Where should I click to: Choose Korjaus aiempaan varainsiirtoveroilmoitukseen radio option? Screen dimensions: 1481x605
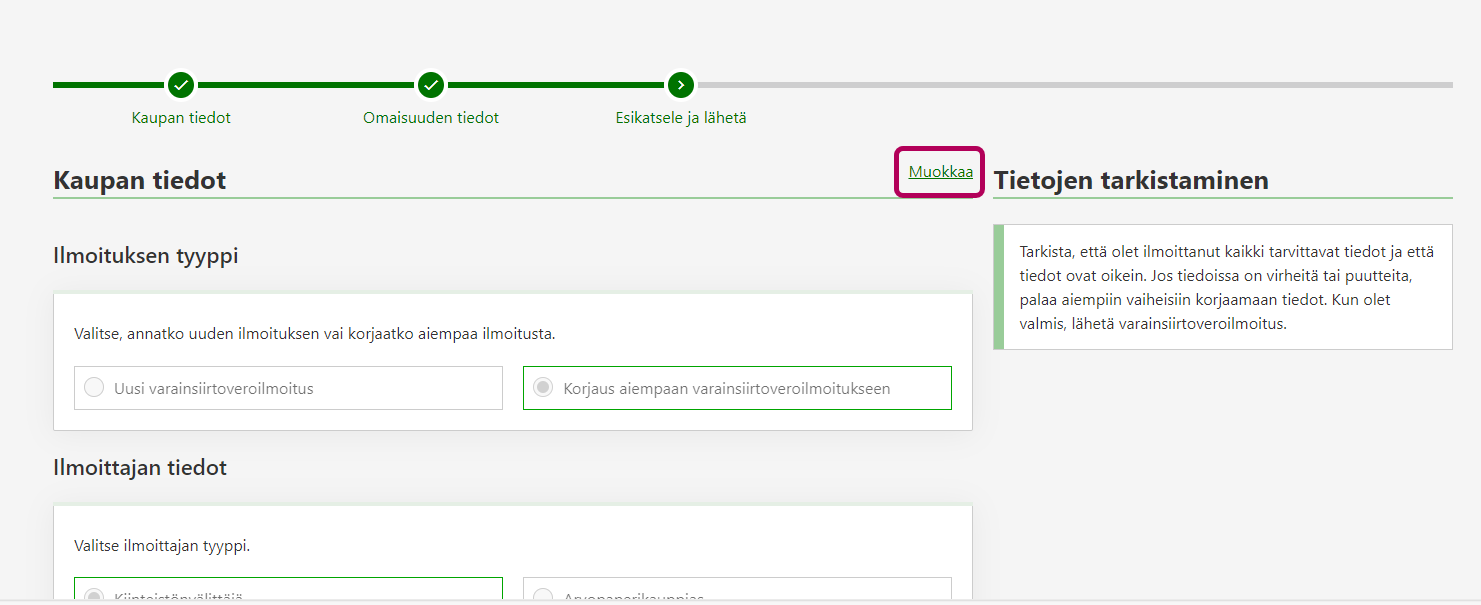[x=543, y=388]
